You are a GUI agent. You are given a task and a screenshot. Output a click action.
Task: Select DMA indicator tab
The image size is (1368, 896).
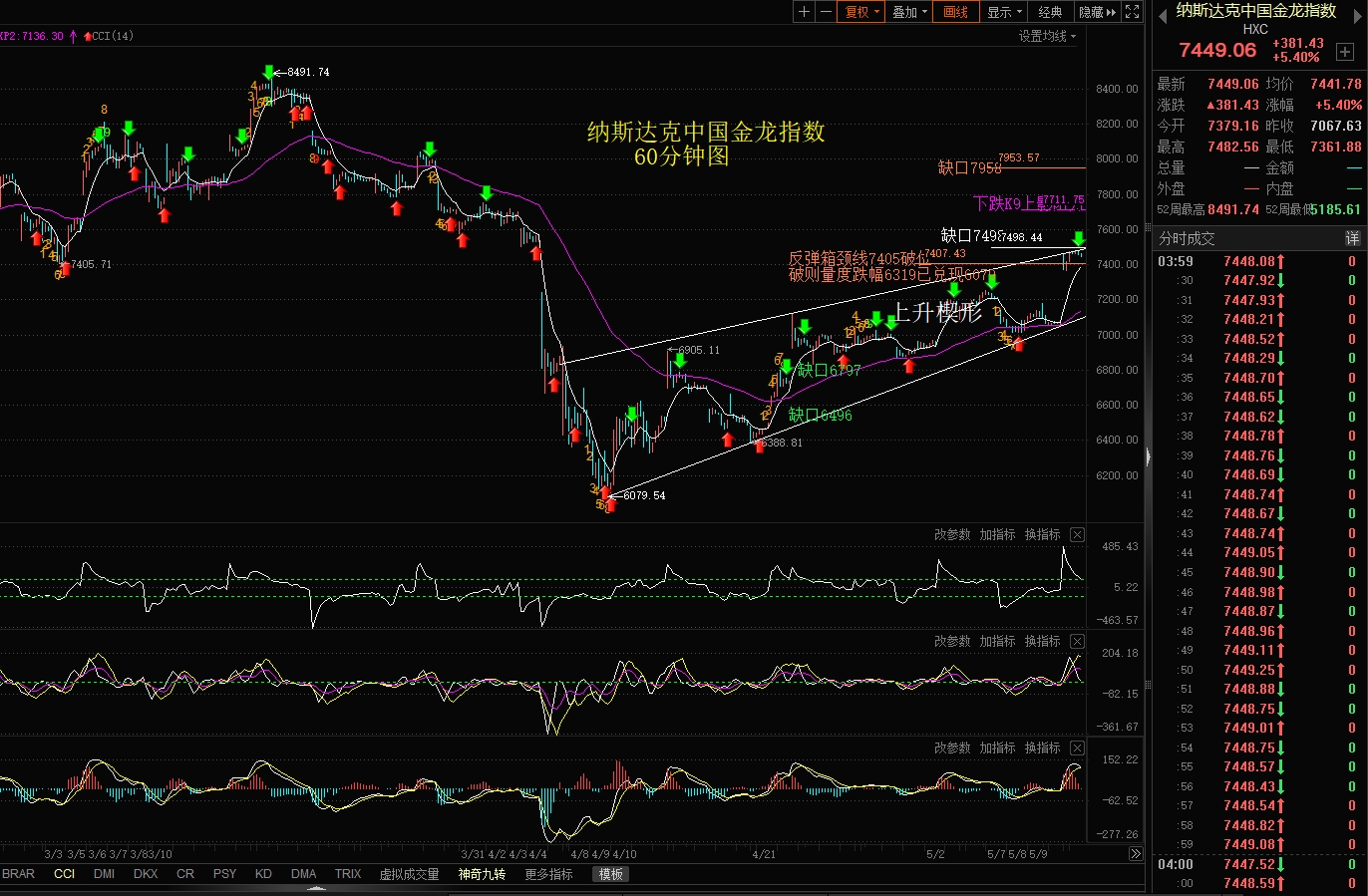click(x=303, y=874)
